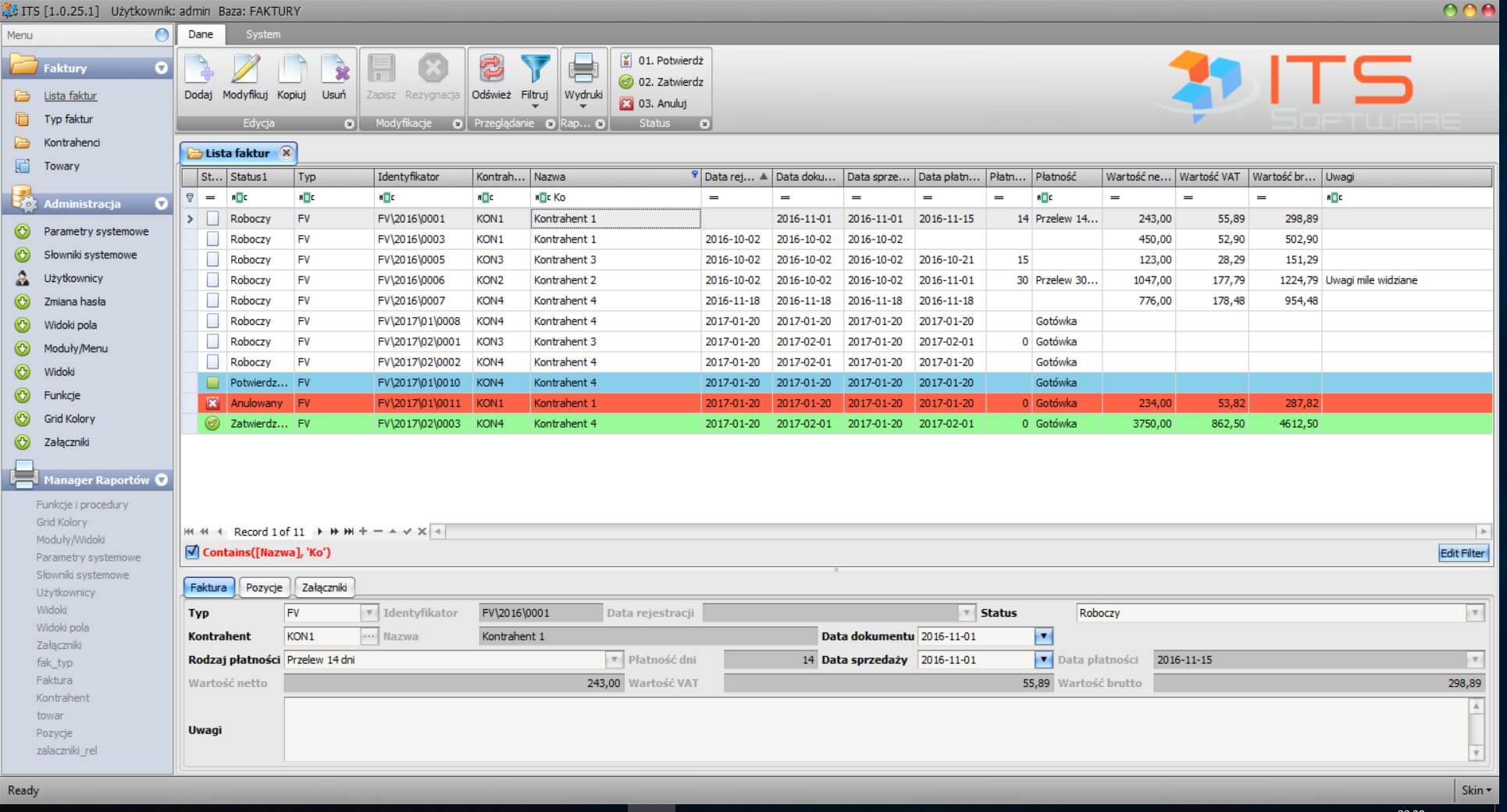Open the Skin dropdown in status bar

pos(1476,790)
